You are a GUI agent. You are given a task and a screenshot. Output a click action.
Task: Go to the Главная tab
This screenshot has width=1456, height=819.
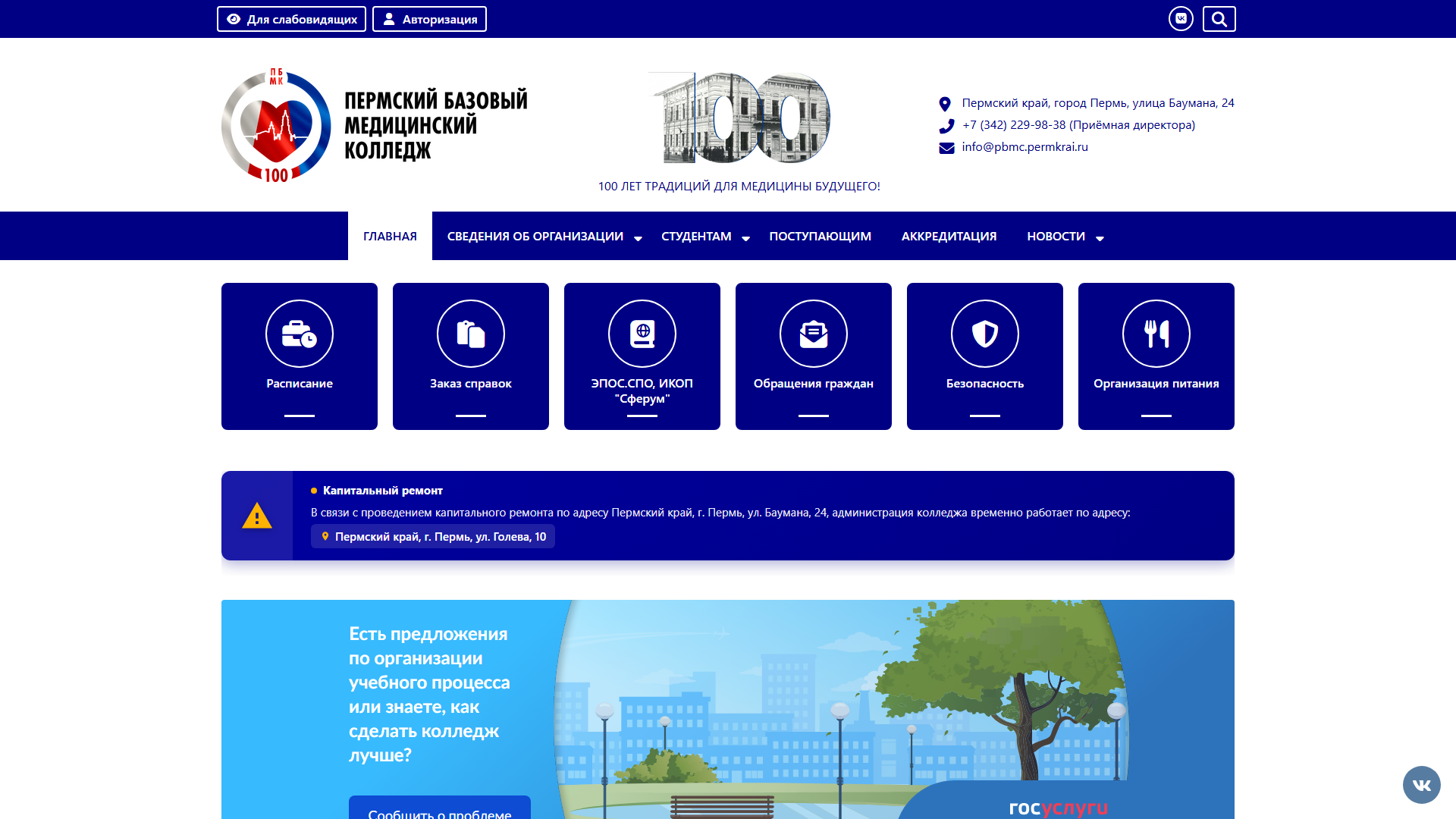coord(390,236)
